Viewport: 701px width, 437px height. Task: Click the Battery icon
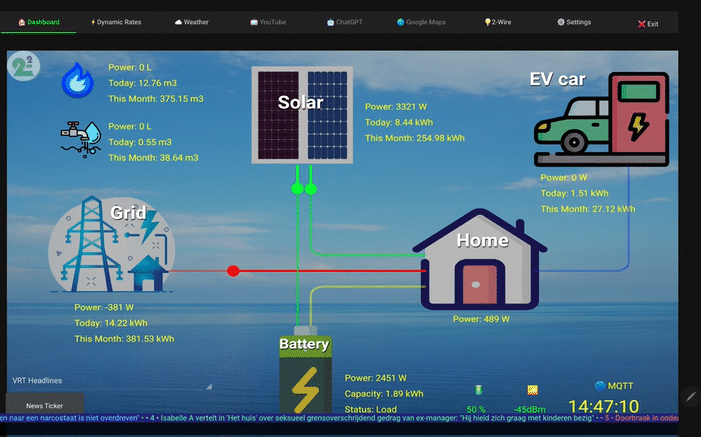(x=304, y=385)
